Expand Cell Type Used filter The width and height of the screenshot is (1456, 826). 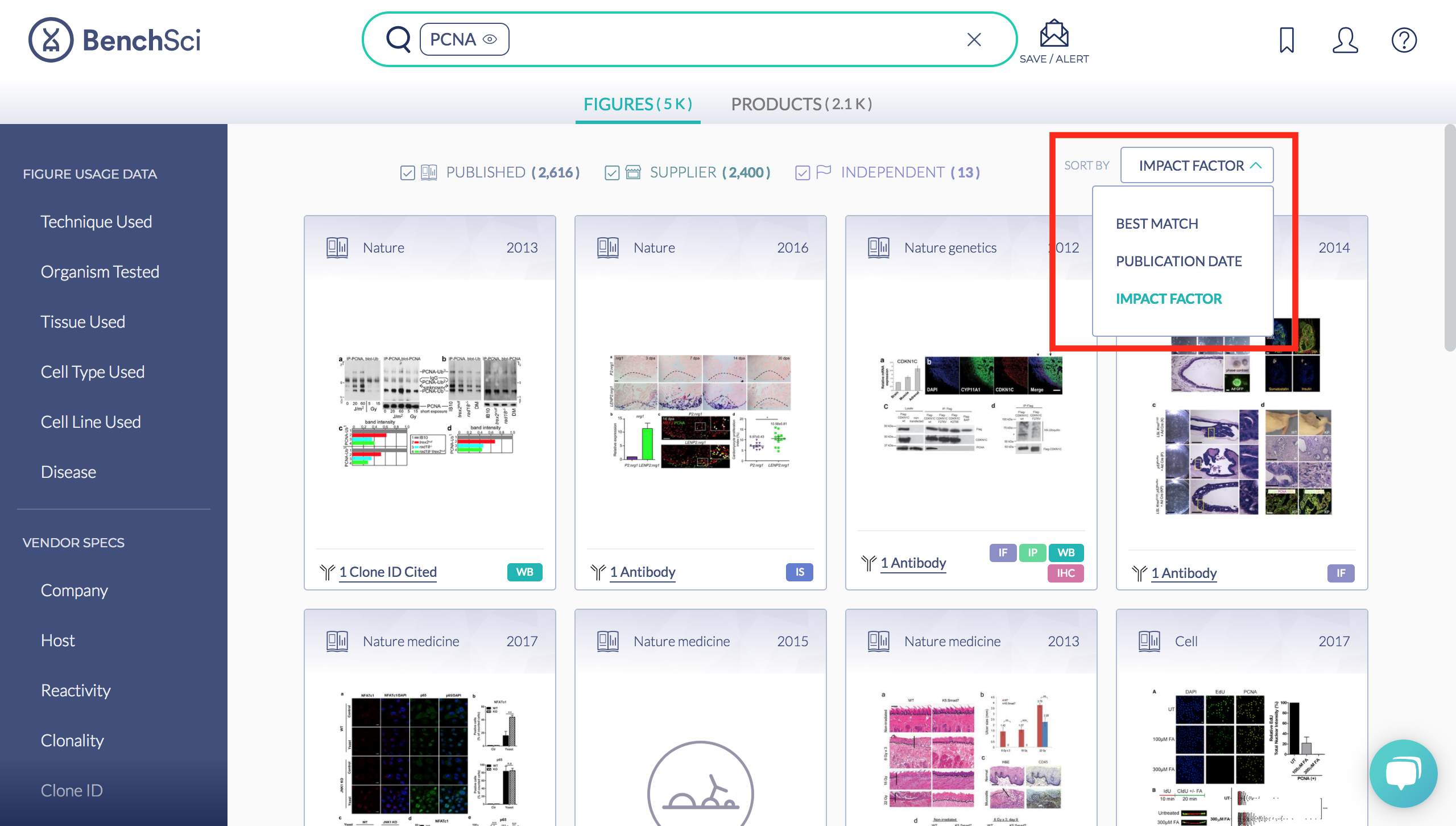[92, 371]
